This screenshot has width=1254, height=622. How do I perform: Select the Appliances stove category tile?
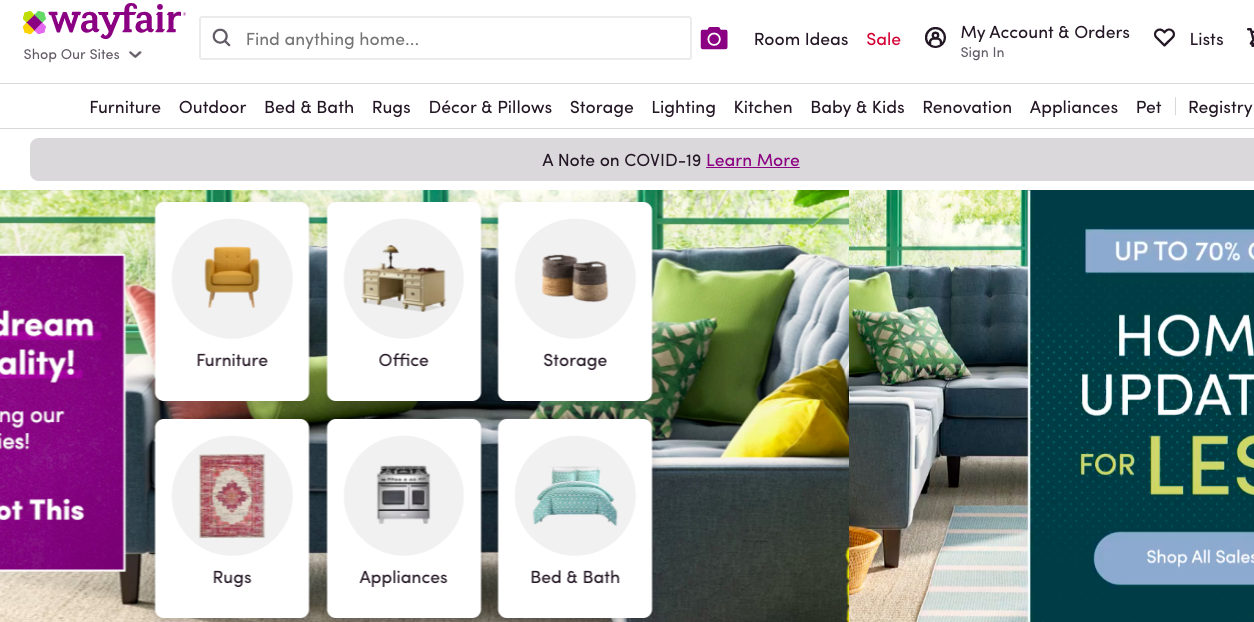tap(404, 518)
